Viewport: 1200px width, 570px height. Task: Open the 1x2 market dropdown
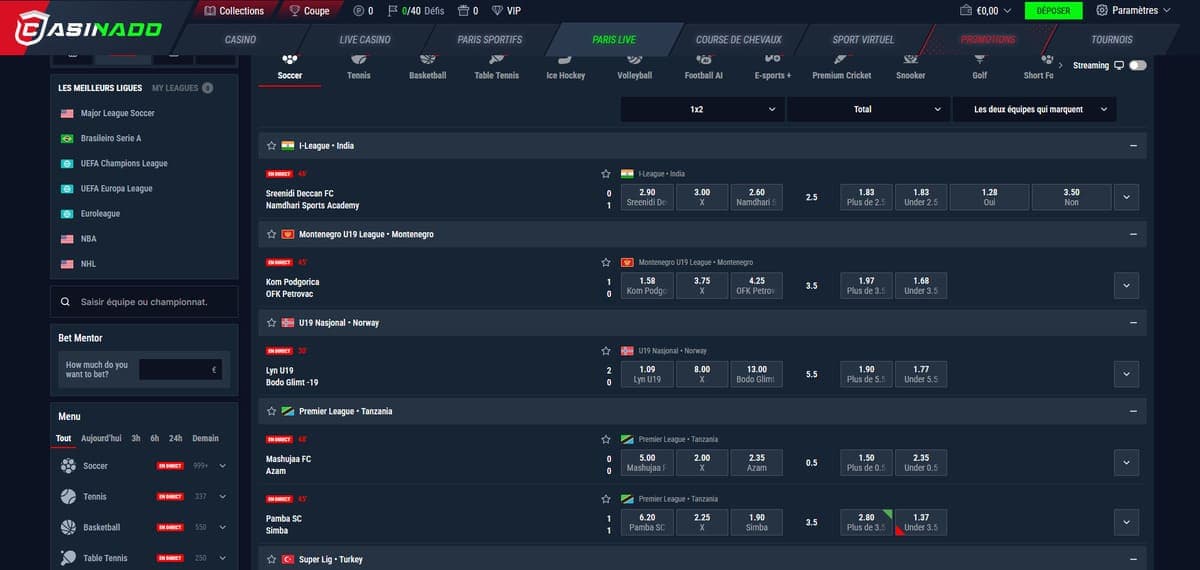(x=701, y=109)
